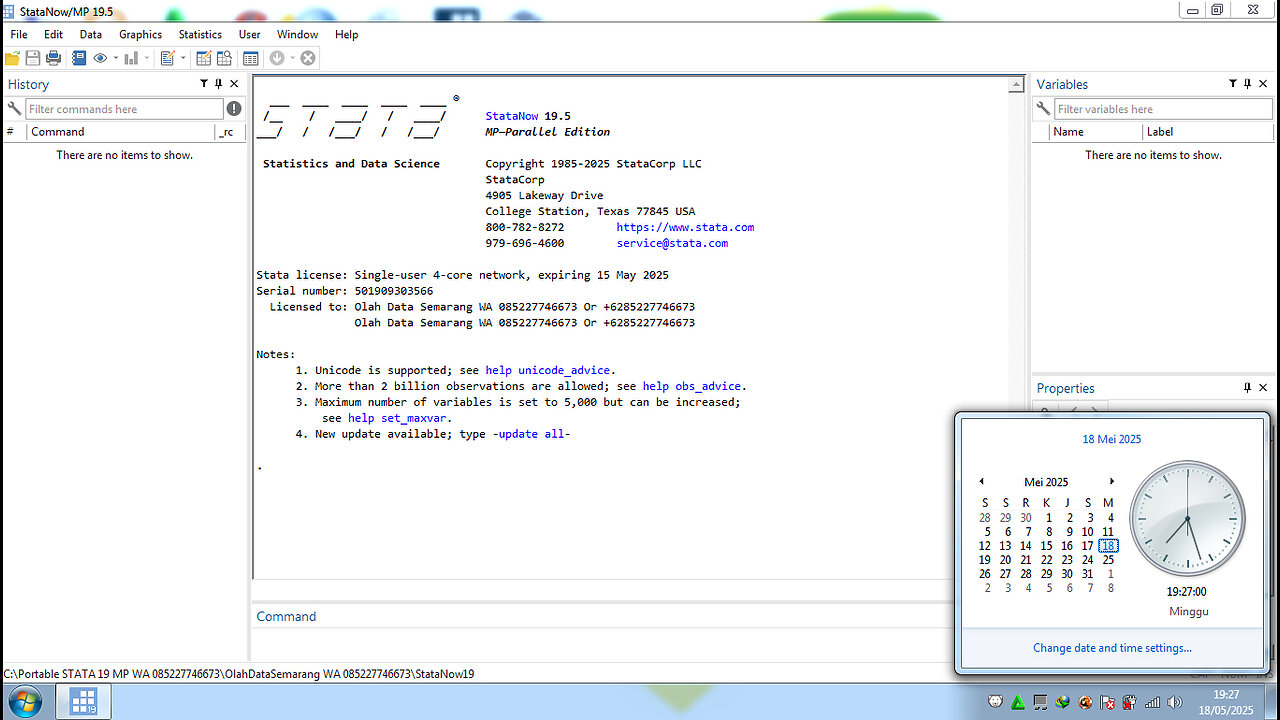The width and height of the screenshot is (1280, 720).
Task: Open the Statistics menu
Action: click(x=200, y=34)
